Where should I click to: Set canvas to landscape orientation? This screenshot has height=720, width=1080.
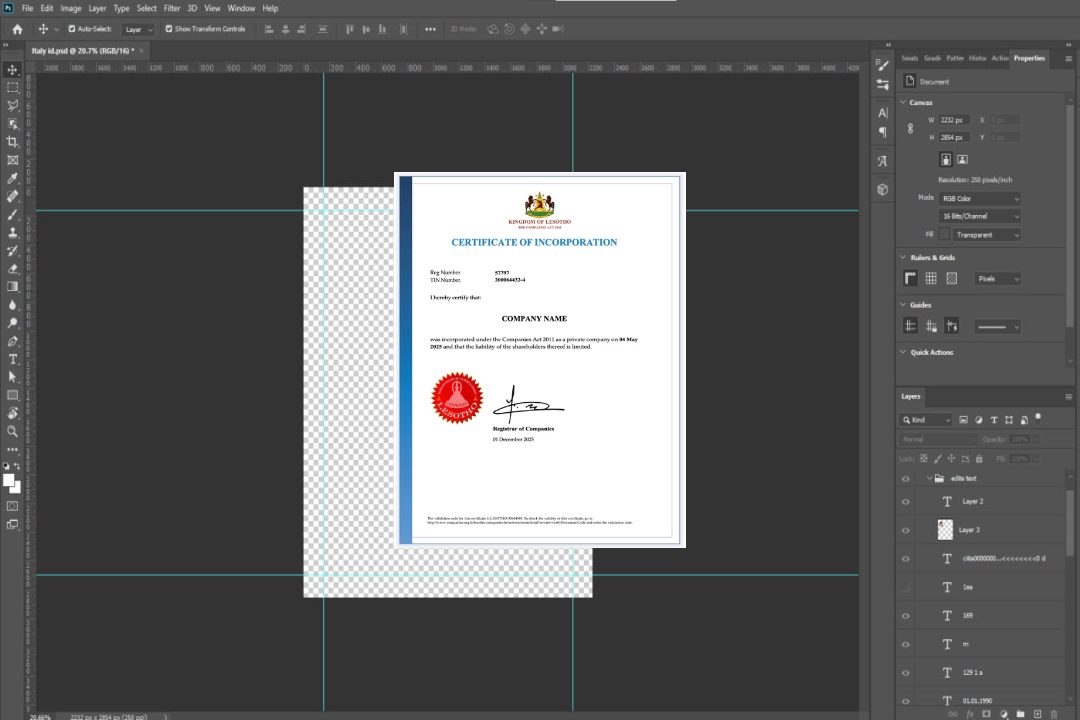tap(963, 160)
